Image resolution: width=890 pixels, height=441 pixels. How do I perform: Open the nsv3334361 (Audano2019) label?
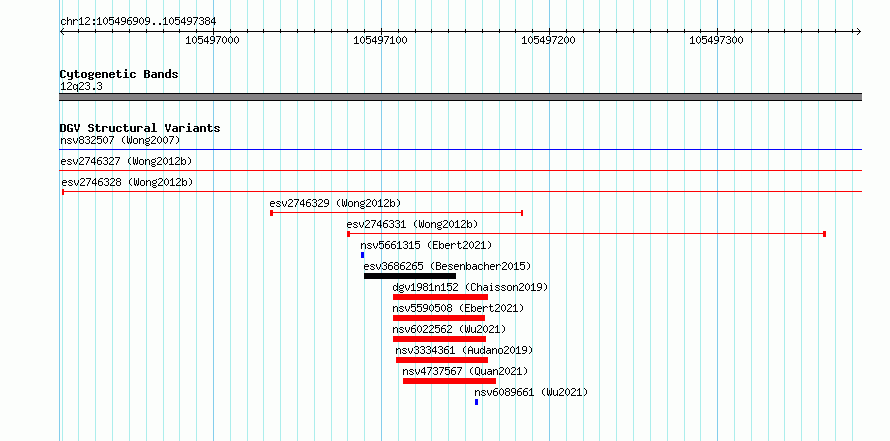point(464,350)
